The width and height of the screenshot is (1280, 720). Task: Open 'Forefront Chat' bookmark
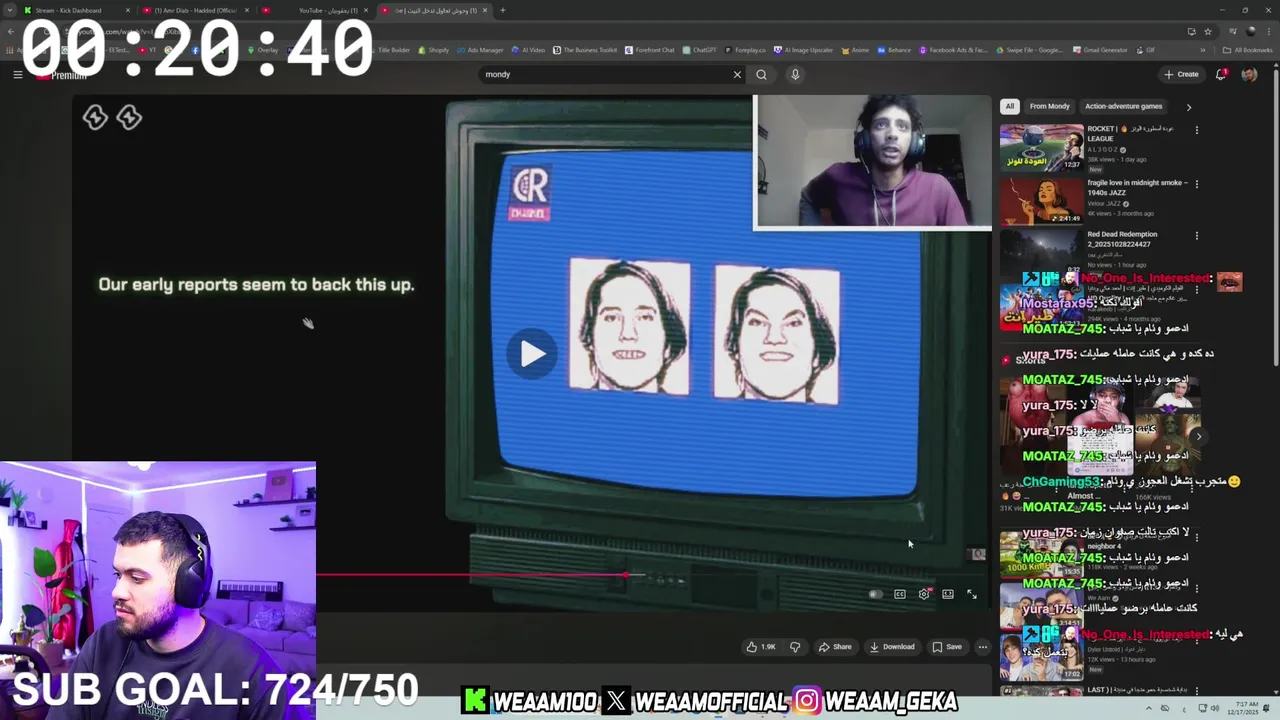650,50
